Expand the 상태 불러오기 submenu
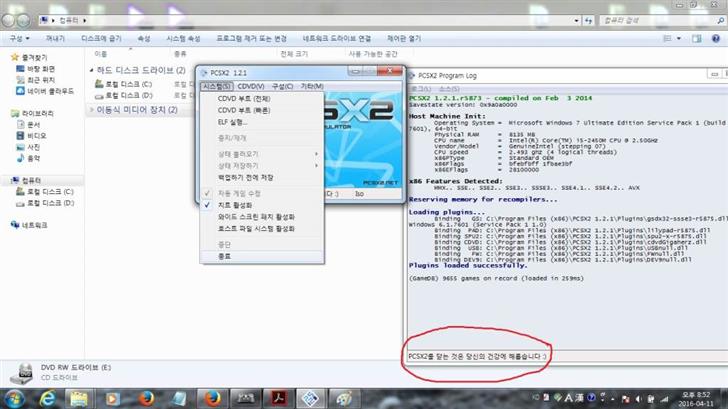 (262, 154)
